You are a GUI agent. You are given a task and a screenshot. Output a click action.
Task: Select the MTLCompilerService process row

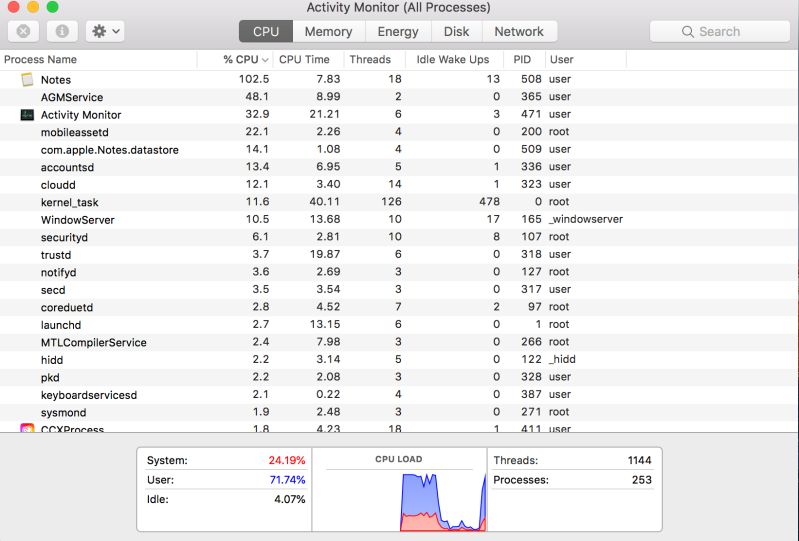(399, 342)
